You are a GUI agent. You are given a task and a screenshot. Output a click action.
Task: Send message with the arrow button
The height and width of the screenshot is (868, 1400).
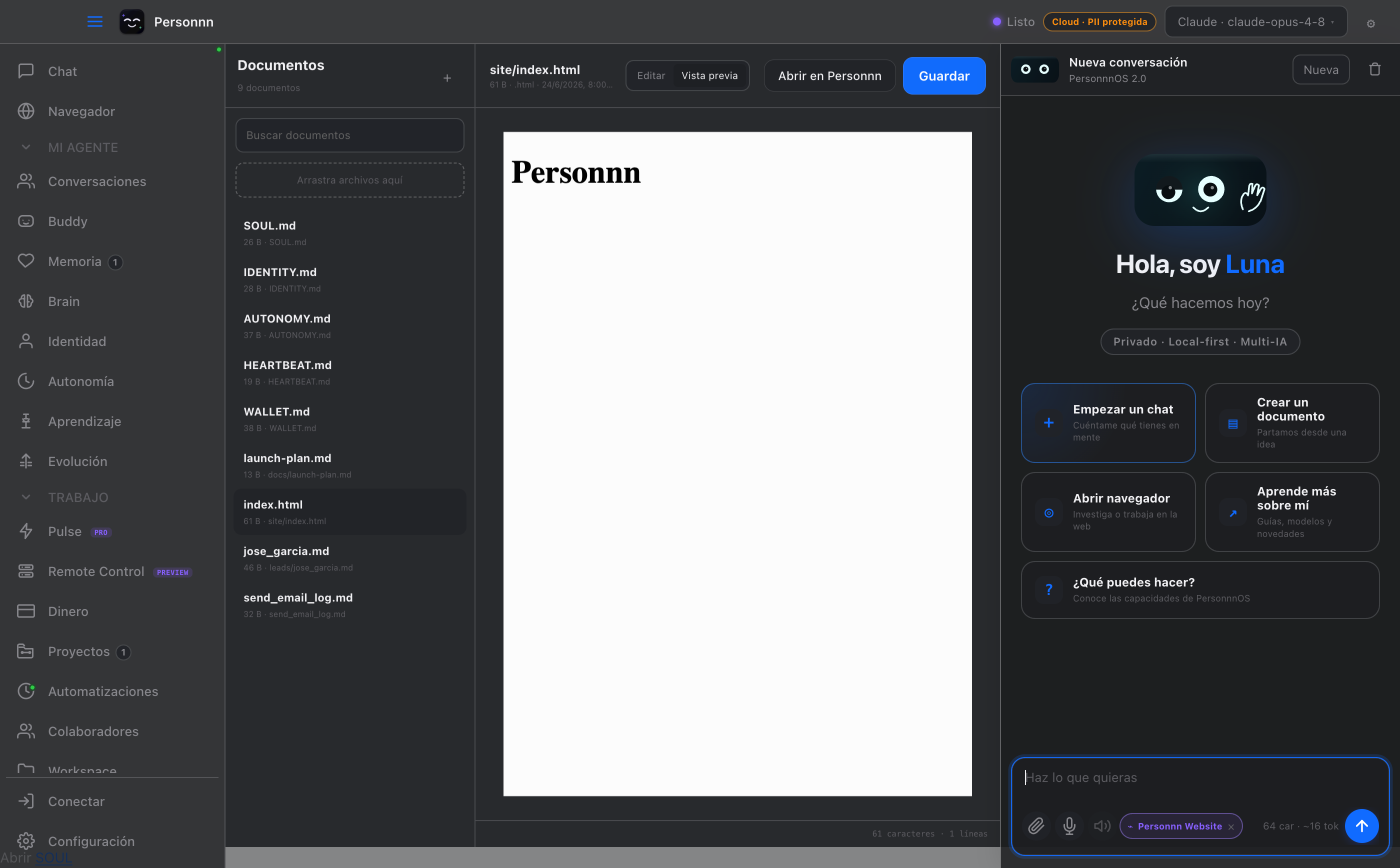(1361, 825)
